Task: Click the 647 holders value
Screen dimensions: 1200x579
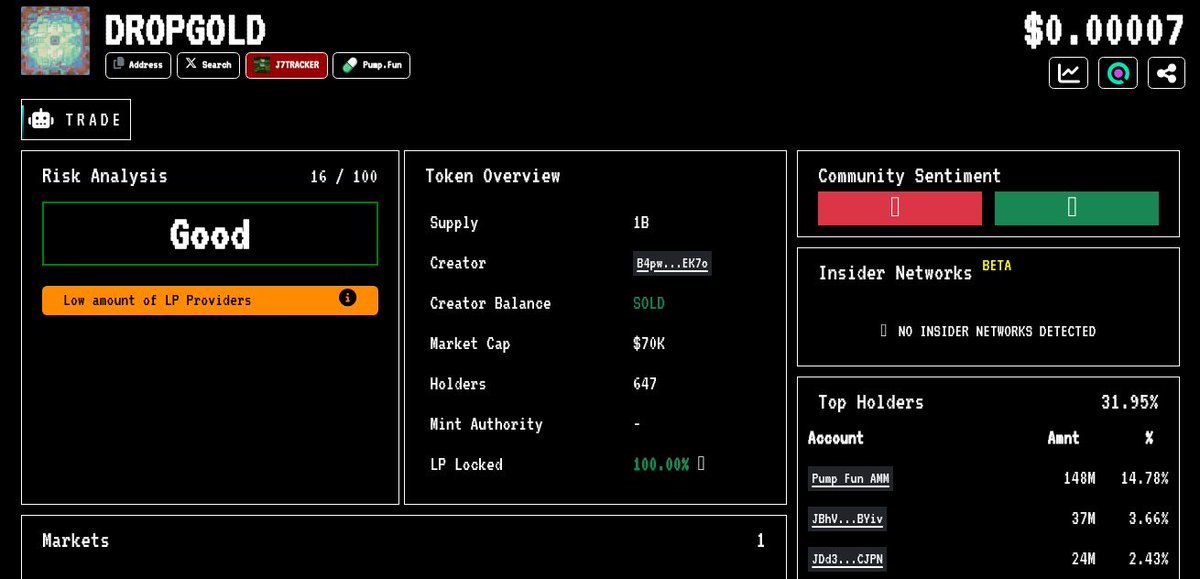Action: 645,384
